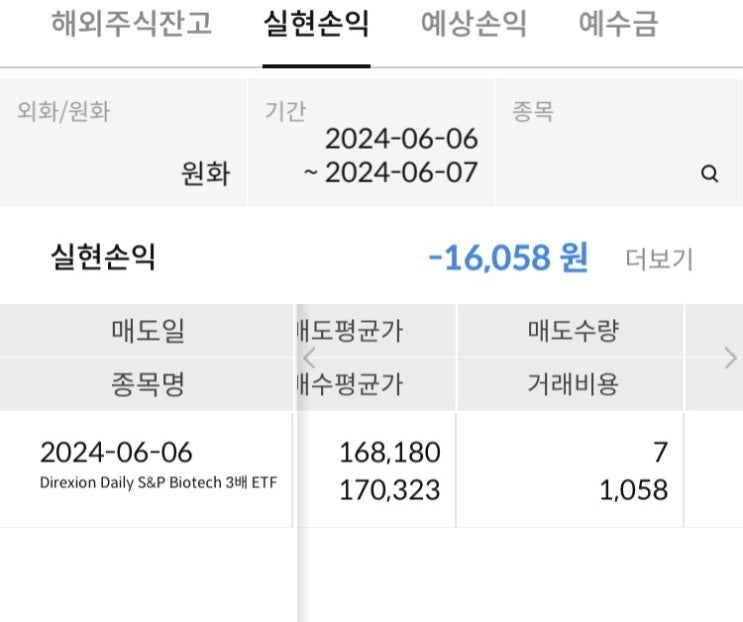Select the 실현손익 tab
This screenshot has height=622, width=743.
click(x=316, y=25)
